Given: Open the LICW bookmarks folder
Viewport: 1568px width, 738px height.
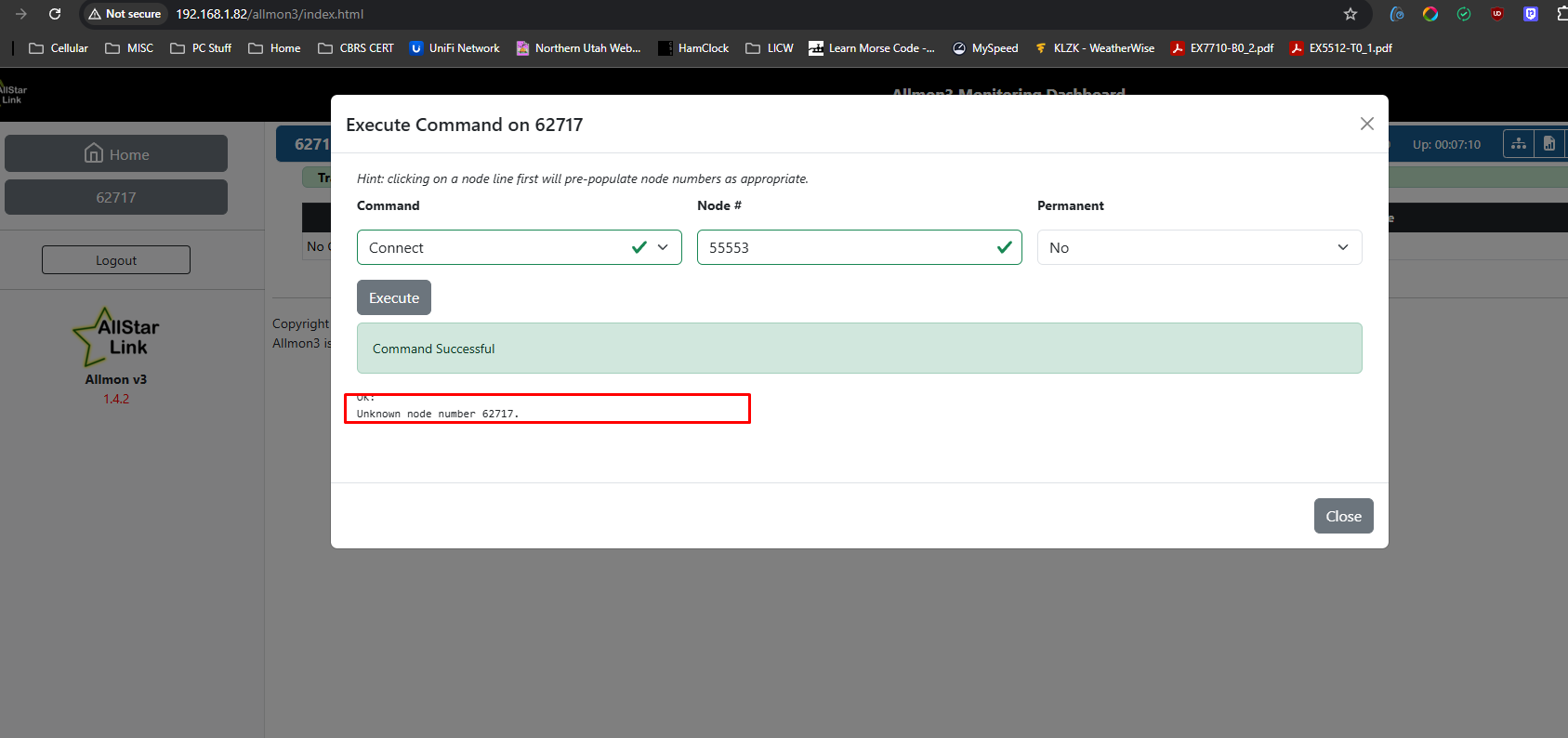Looking at the screenshot, I should pos(770,48).
